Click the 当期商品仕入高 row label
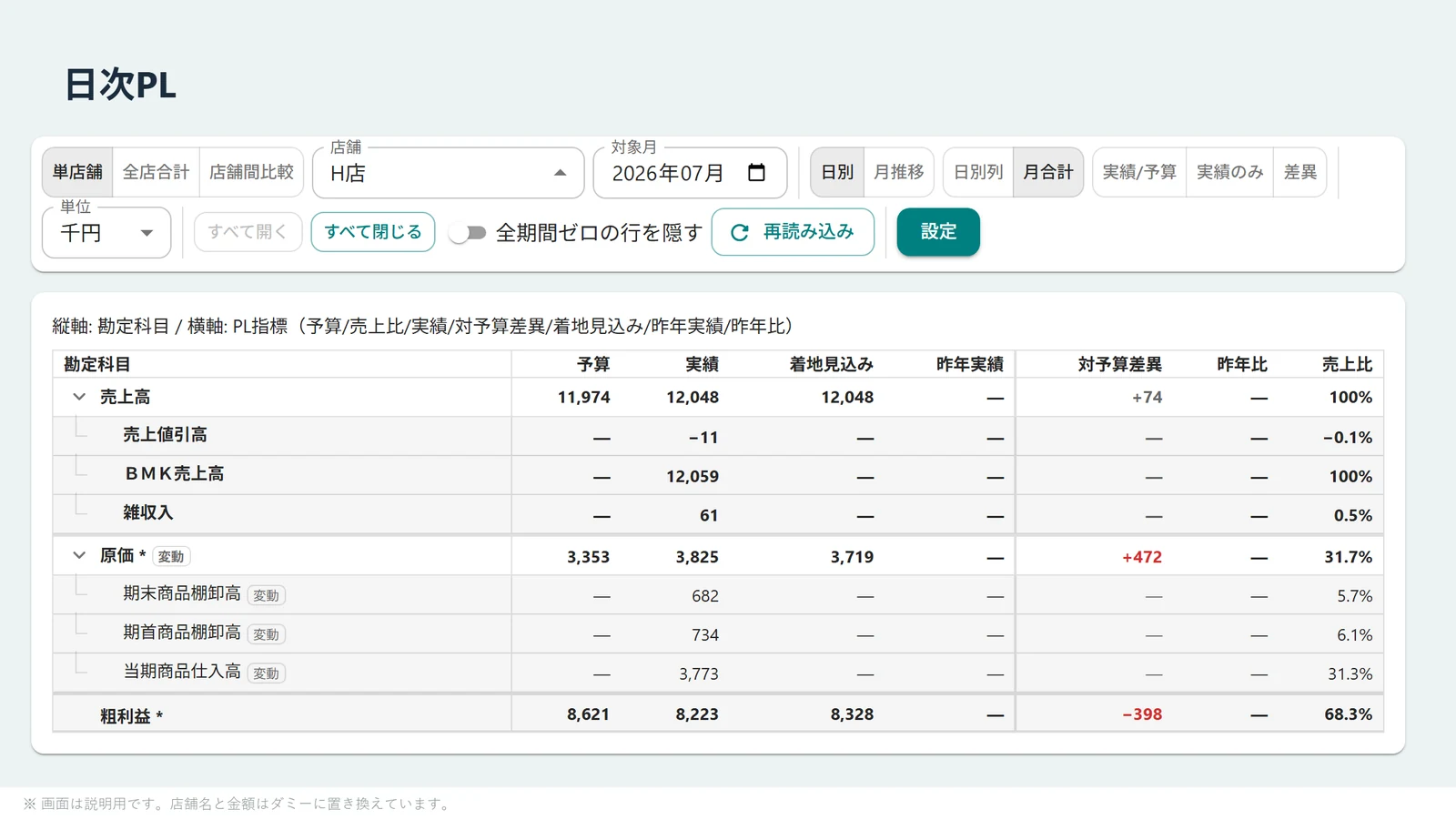Image resolution: width=1456 pixels, height=820 pixels. pyautogui.click(x=182, y=673)
